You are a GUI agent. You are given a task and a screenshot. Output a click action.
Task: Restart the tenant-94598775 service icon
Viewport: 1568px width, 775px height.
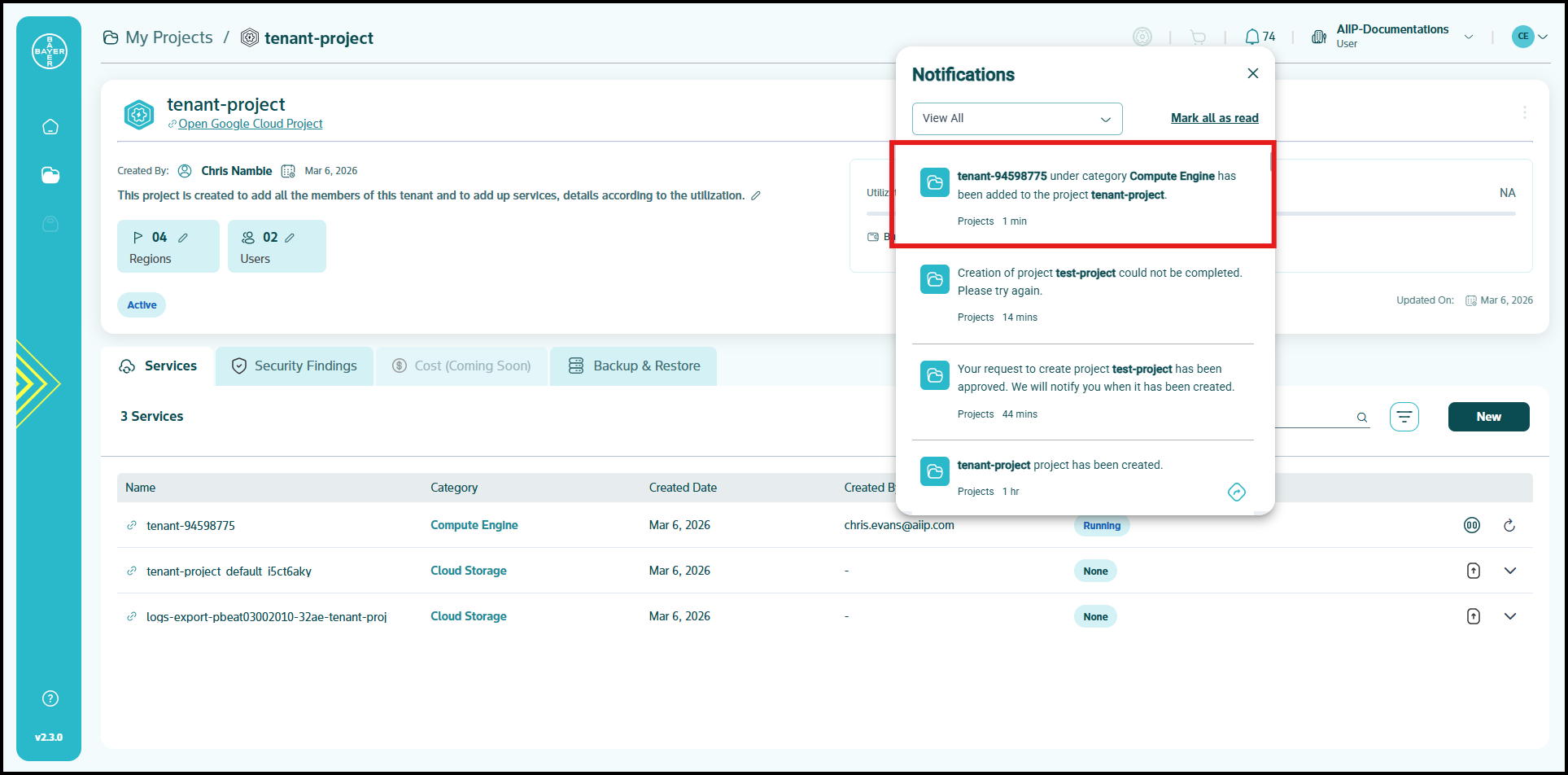tap(1509, 525)
